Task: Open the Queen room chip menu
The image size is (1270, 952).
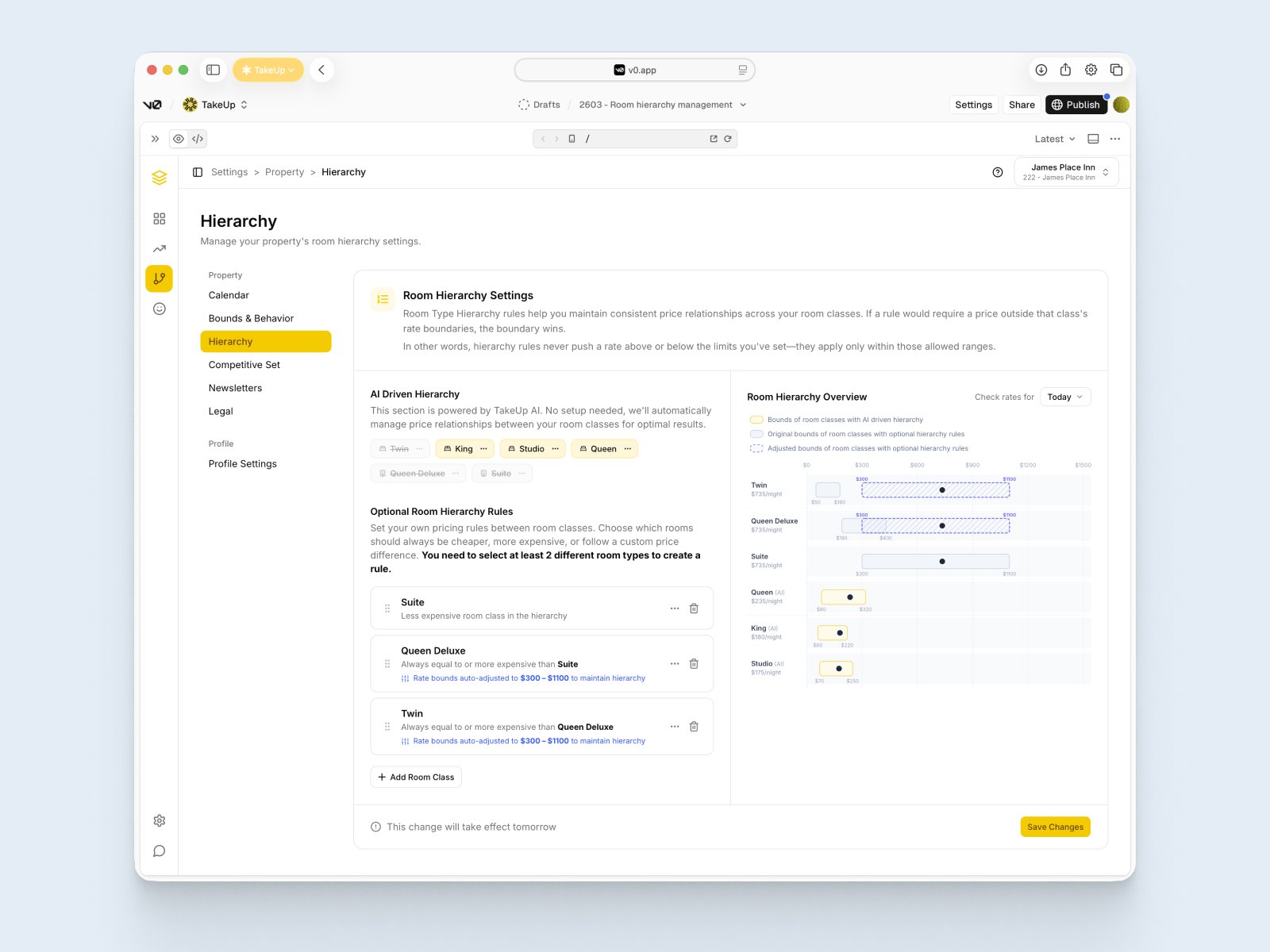Action: (x=627, y=449)
